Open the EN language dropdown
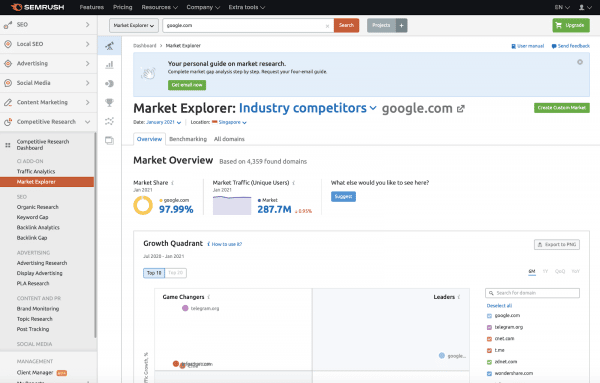600x383 pixels. pyautogui.click(x=562, y=7)
